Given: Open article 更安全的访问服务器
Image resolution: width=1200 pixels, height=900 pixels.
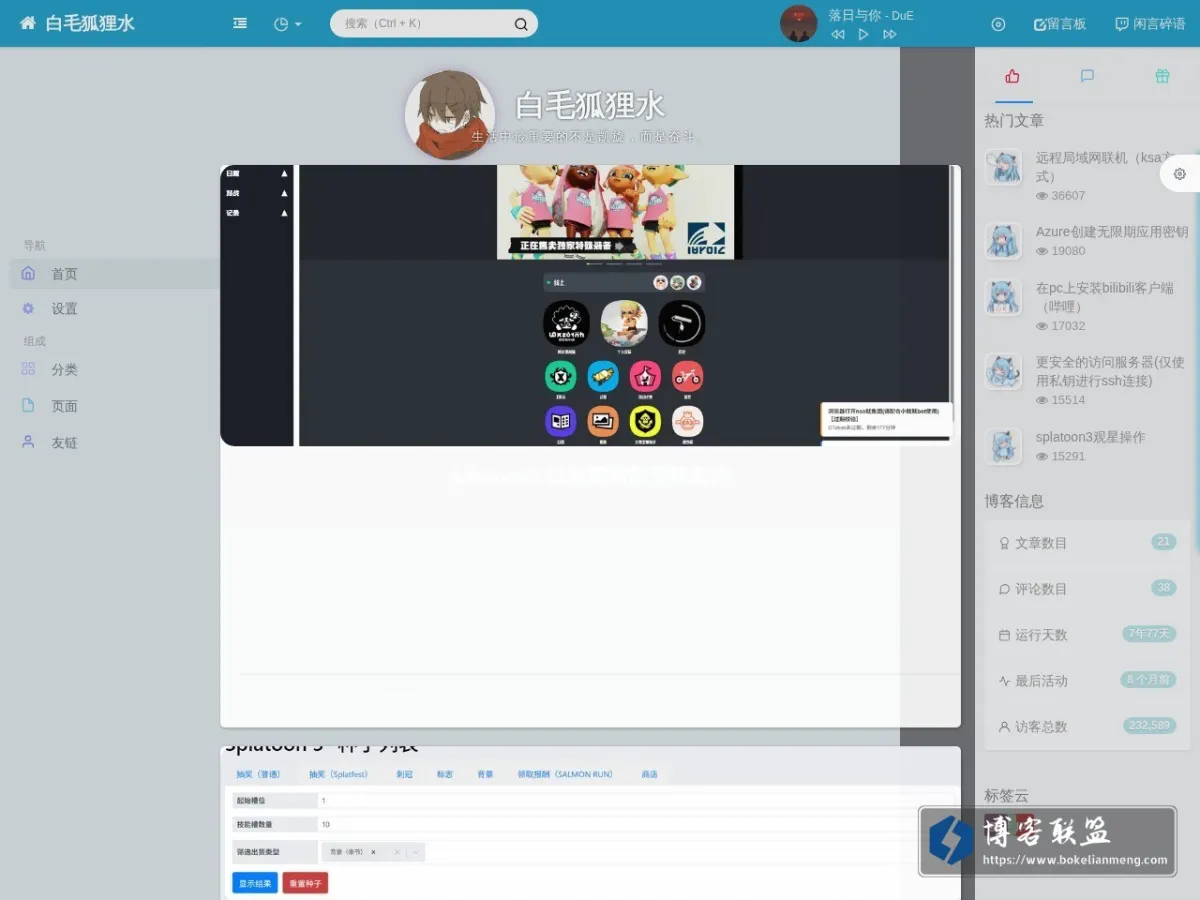Looking at the screenshot, I should click(1110, 371).
